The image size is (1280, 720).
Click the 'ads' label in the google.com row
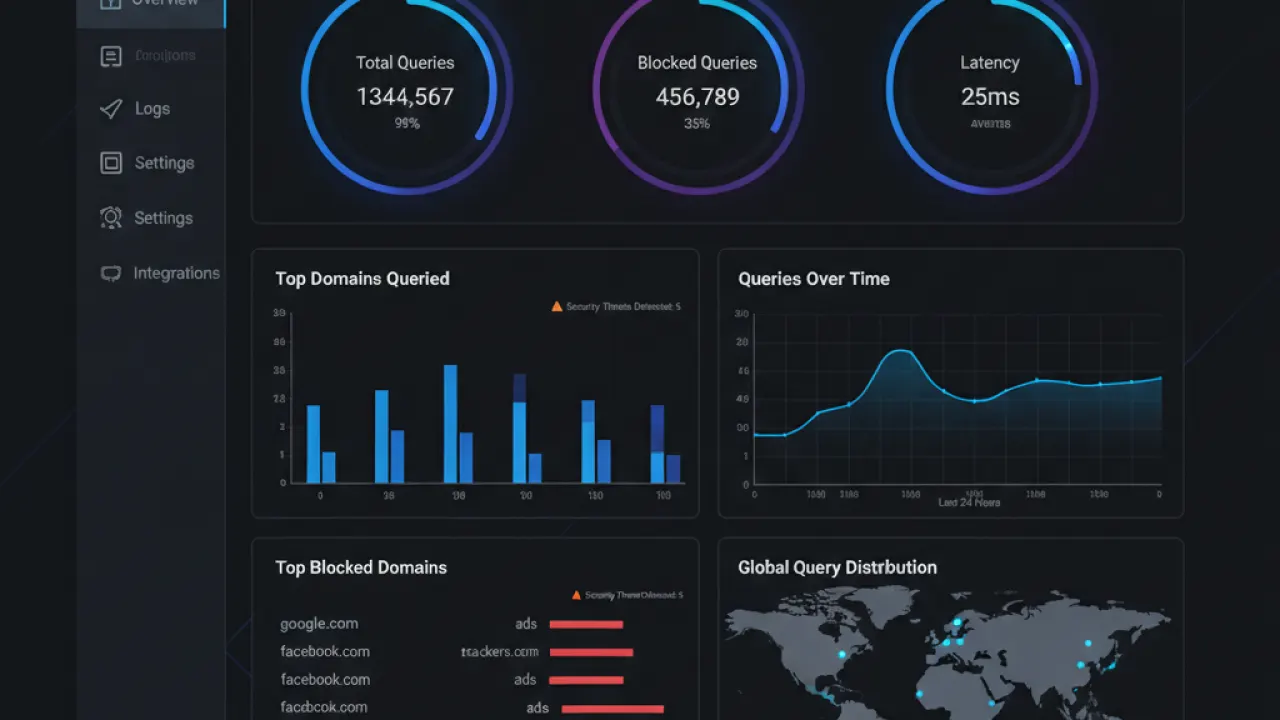pos(526,624)
